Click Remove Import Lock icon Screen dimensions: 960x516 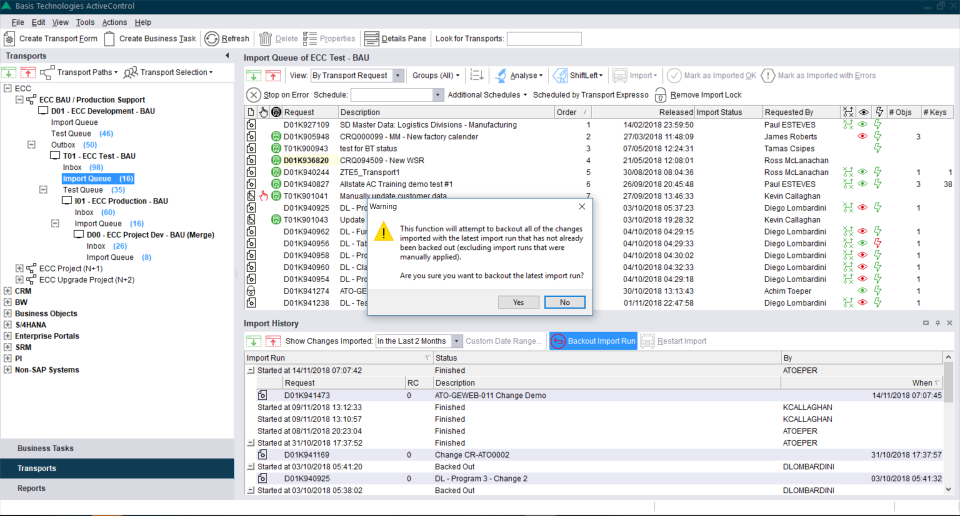(660, 95)
